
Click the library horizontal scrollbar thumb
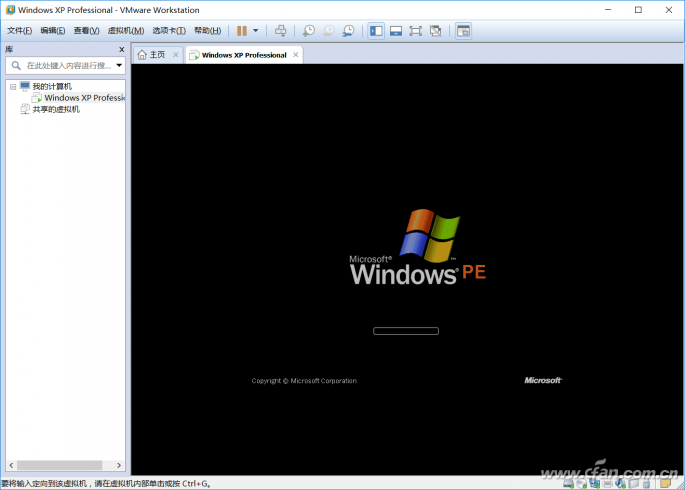(x=59, y=466)
